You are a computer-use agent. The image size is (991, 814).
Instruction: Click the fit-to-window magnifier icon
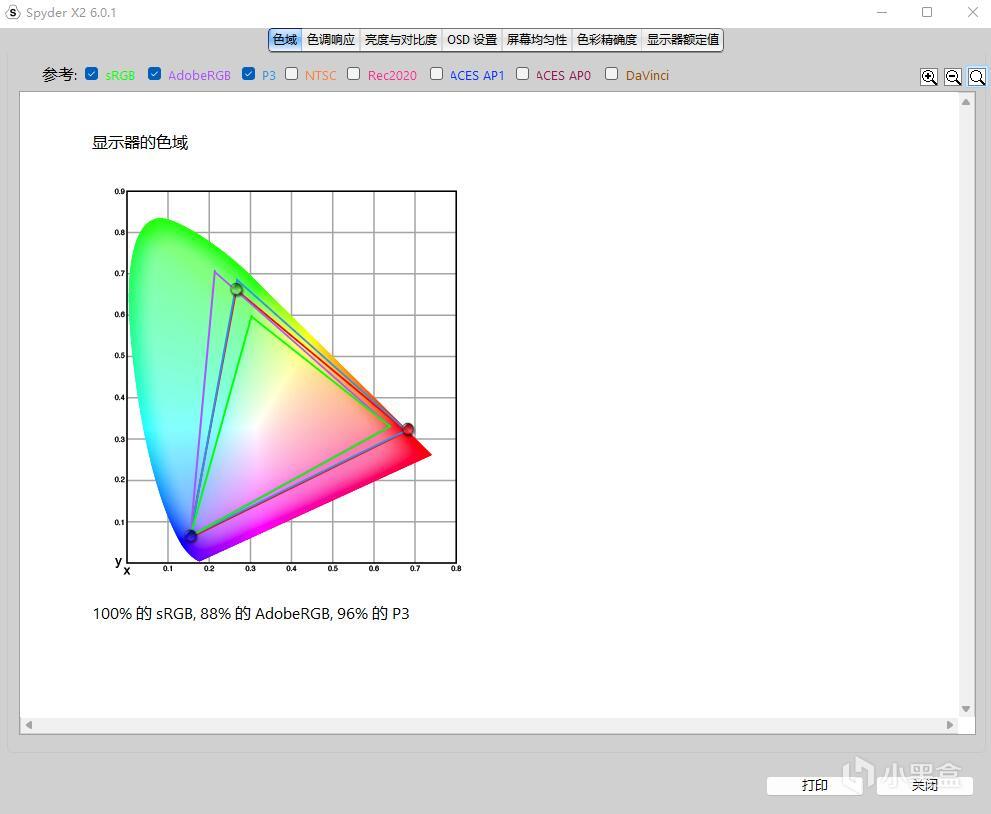tap(976, 77)
